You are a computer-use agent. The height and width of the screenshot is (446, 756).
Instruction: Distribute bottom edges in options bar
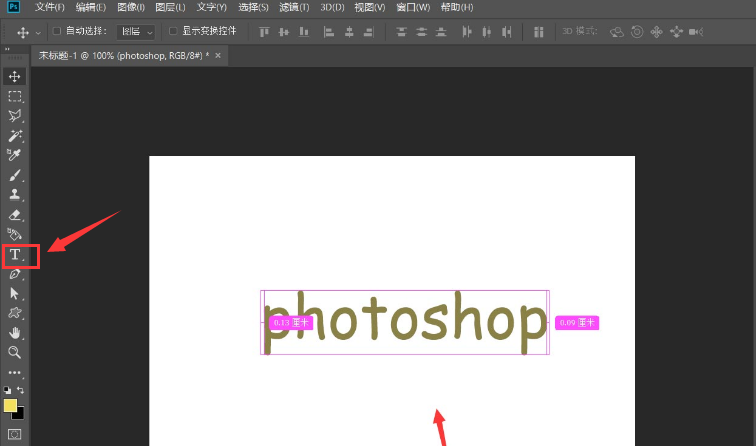pos(441,32)
